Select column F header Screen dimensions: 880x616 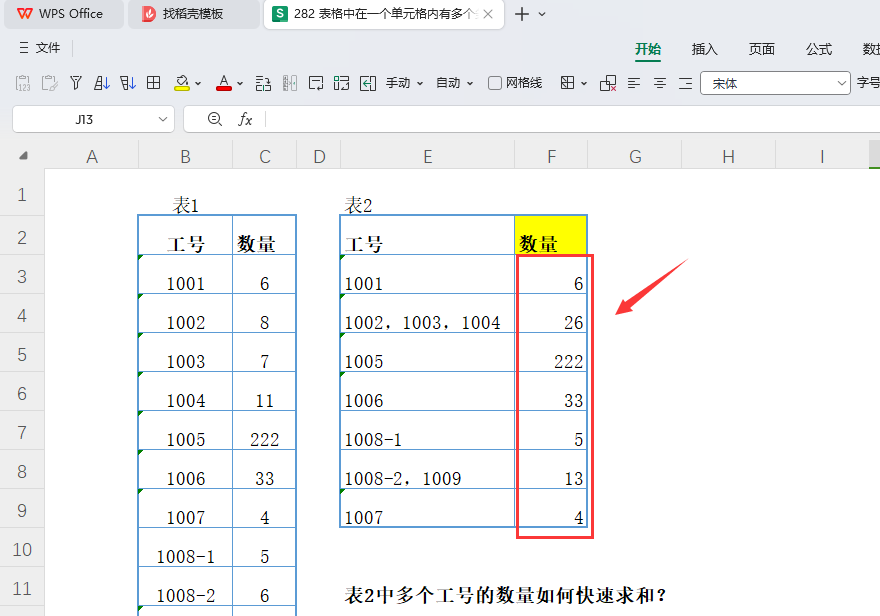click(551, 157)
